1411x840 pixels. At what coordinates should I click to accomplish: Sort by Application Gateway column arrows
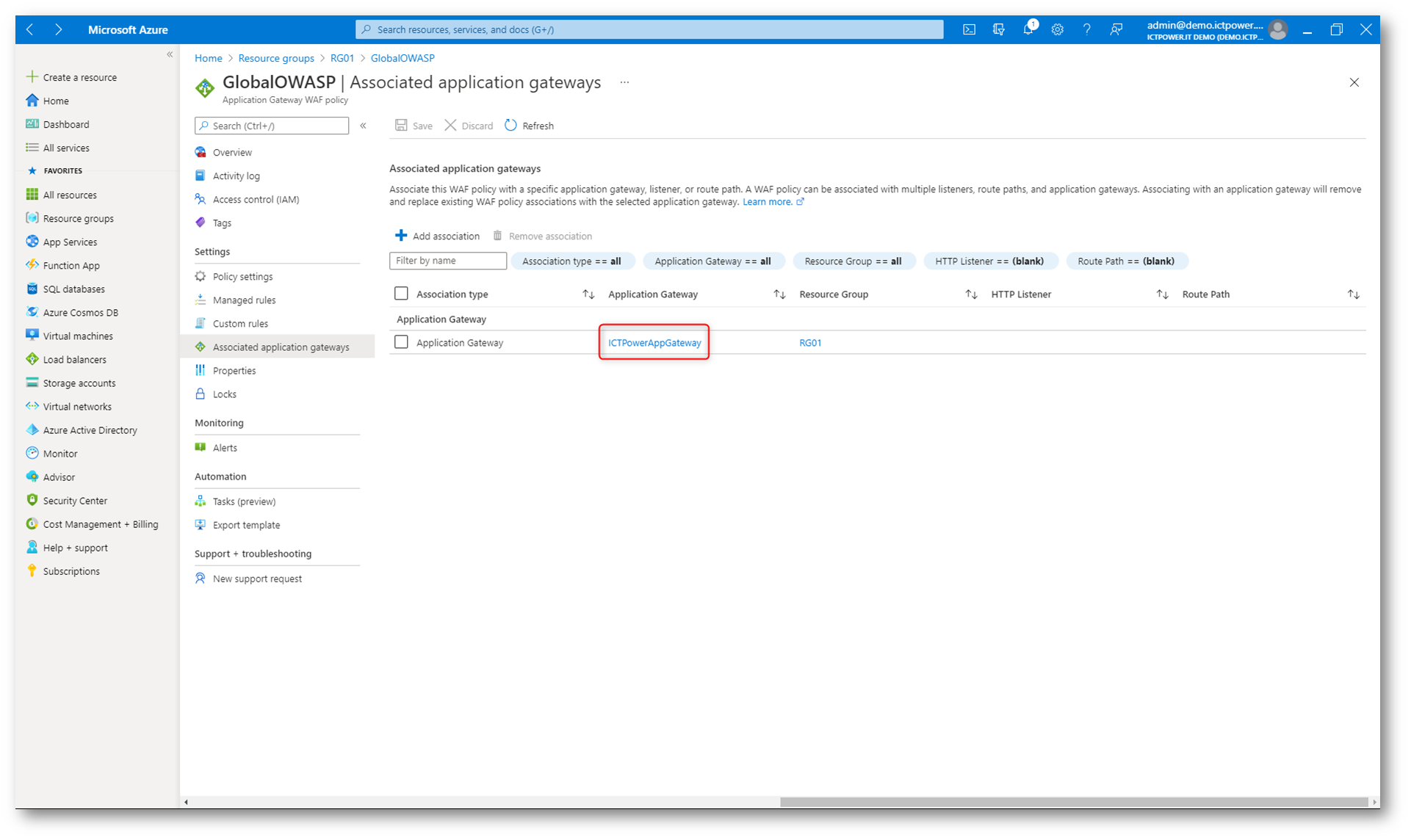779,294
